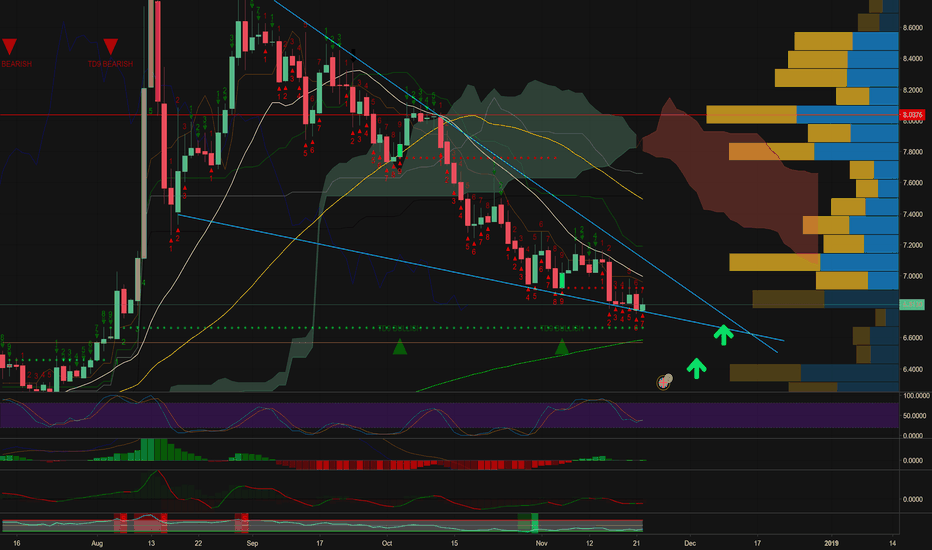
Task: Click the 7.2000 price axis label
Action: (912, 245)
